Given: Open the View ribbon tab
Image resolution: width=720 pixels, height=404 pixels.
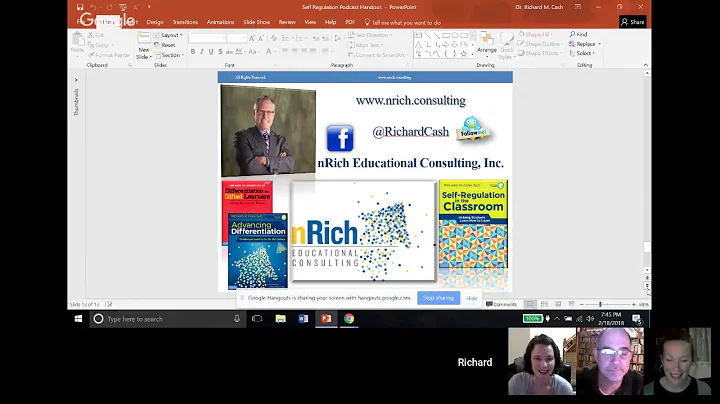Looking at the screenshot, I should click(x=310, y=22).
